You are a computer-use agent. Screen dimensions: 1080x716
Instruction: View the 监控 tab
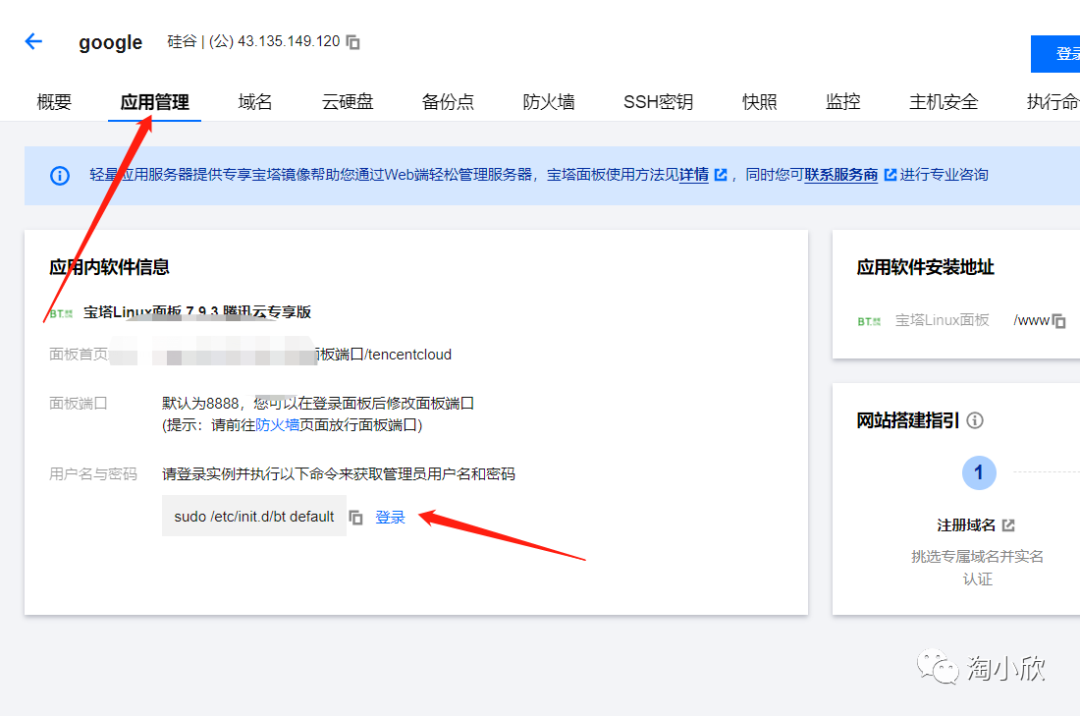point(843,102)
